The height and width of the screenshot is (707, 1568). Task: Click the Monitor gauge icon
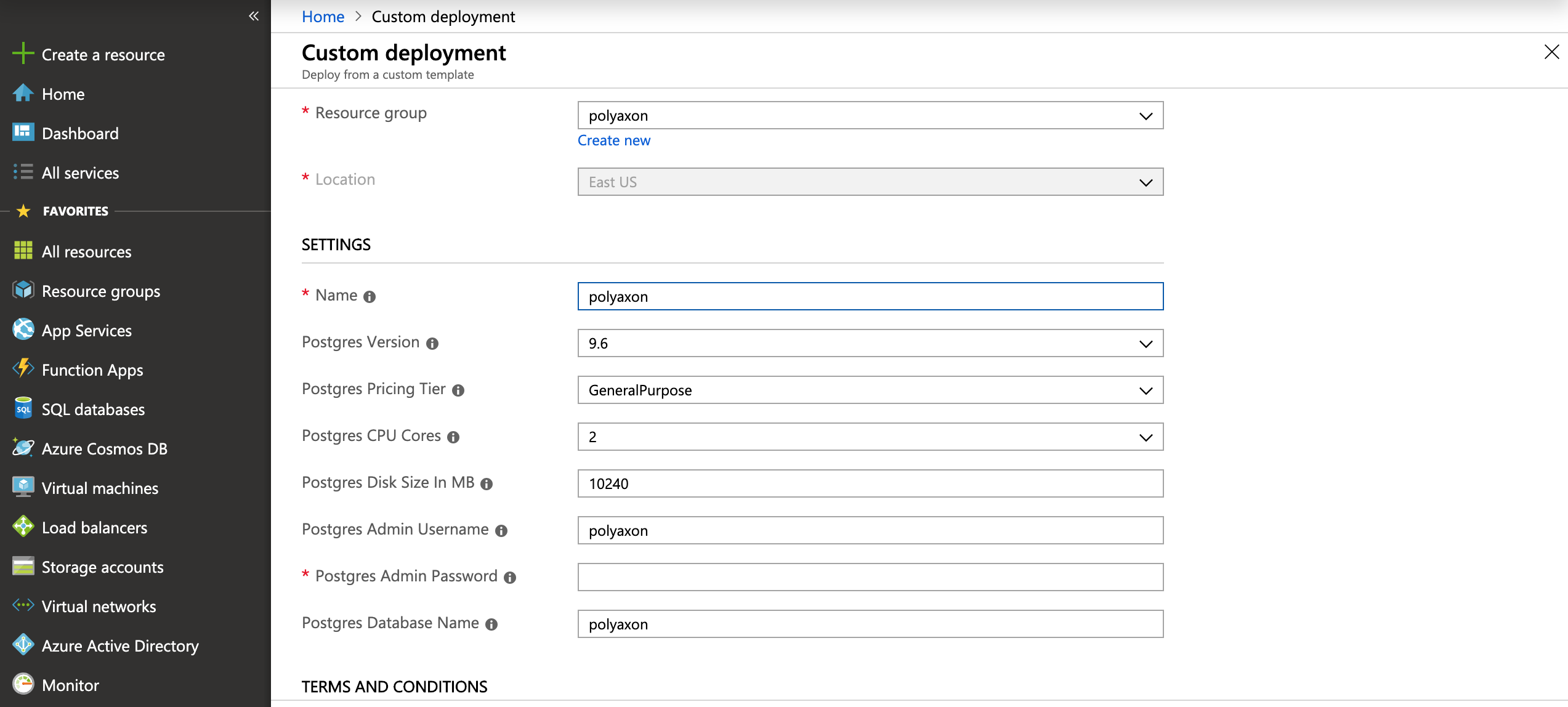(23, 684)
